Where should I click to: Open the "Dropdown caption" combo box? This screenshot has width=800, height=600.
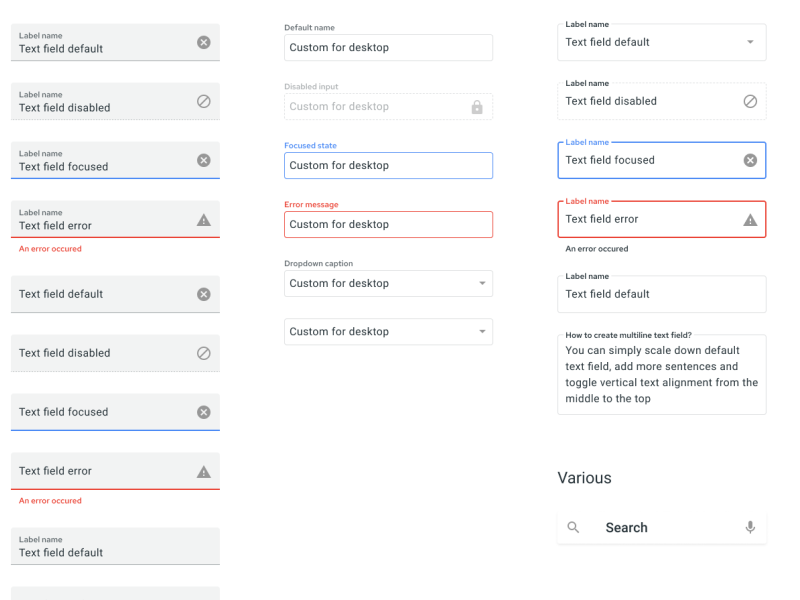(x=388, y=283)
